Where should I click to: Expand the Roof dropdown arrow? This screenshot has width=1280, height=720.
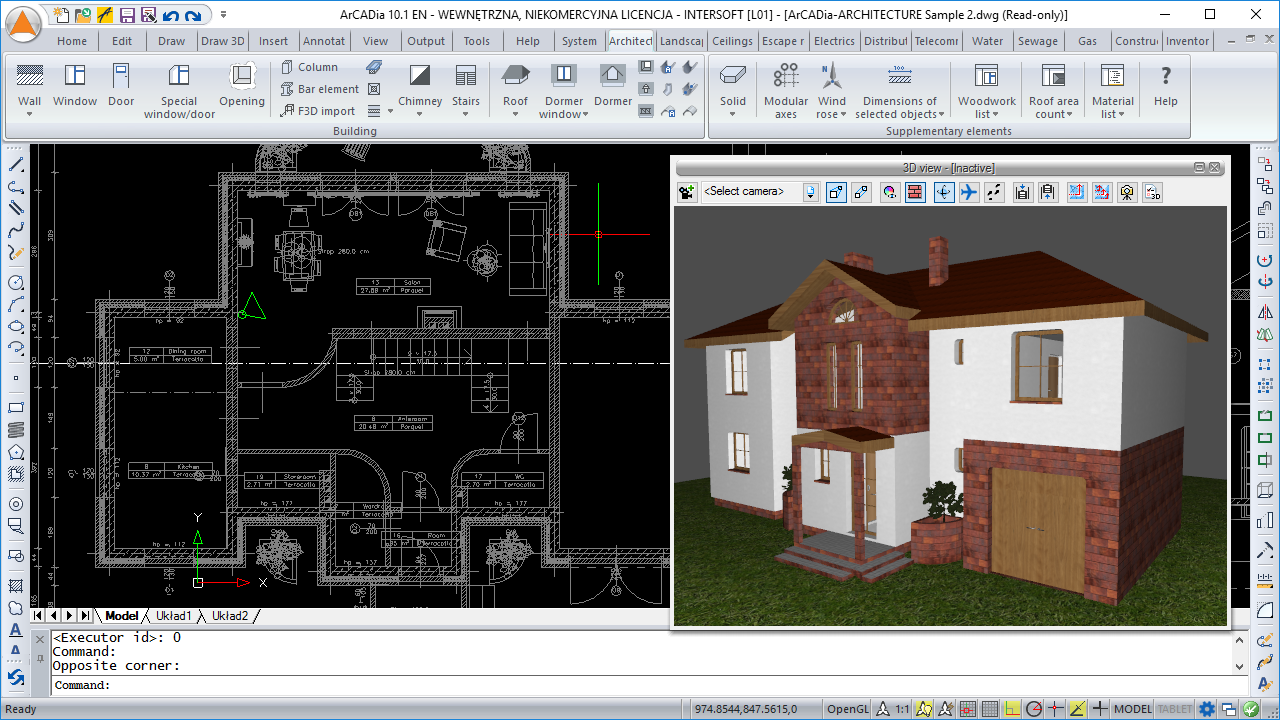pos(515,114)
